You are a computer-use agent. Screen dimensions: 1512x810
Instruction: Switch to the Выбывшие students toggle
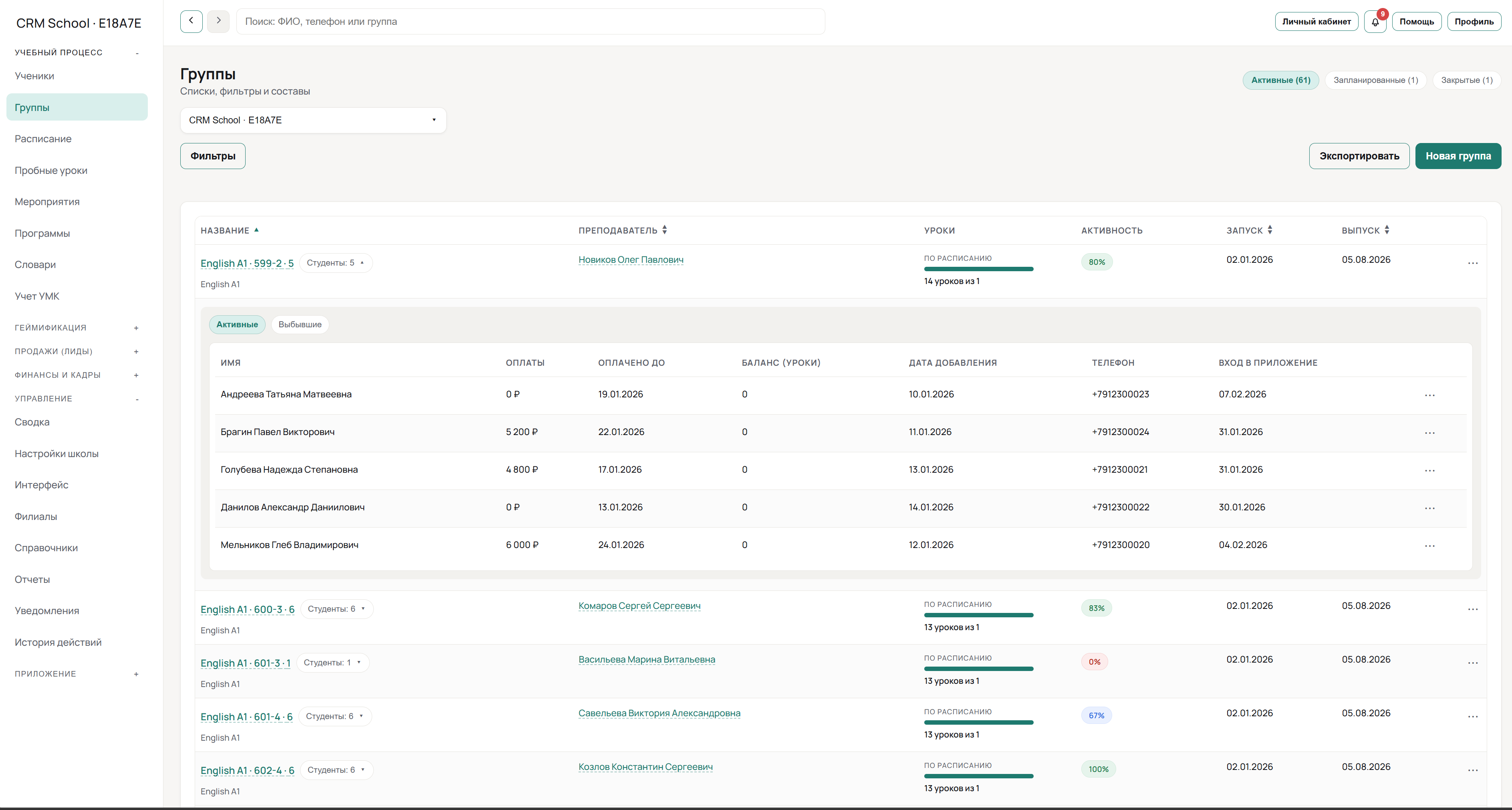pos(300,324)
